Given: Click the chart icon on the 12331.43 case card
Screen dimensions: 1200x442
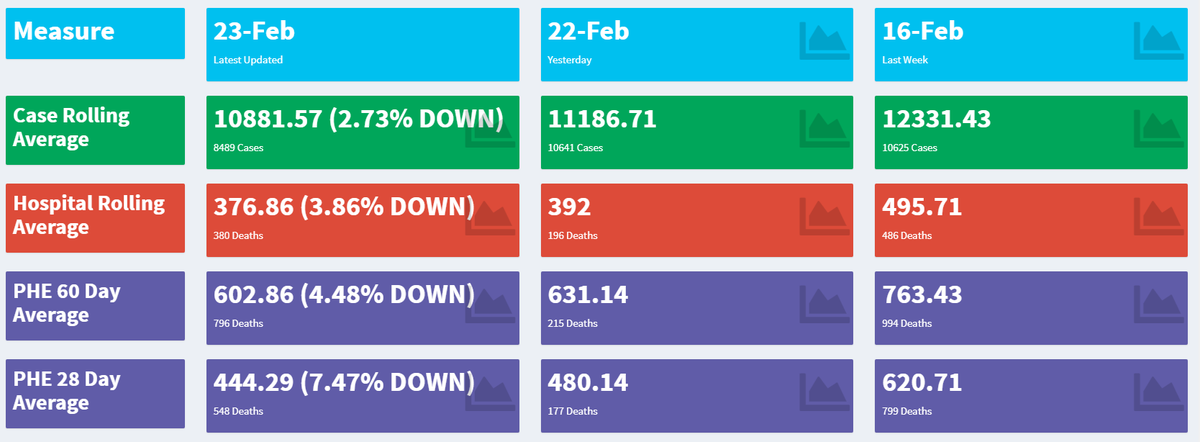Looking at the screenshot, I should pos(1159,131).
